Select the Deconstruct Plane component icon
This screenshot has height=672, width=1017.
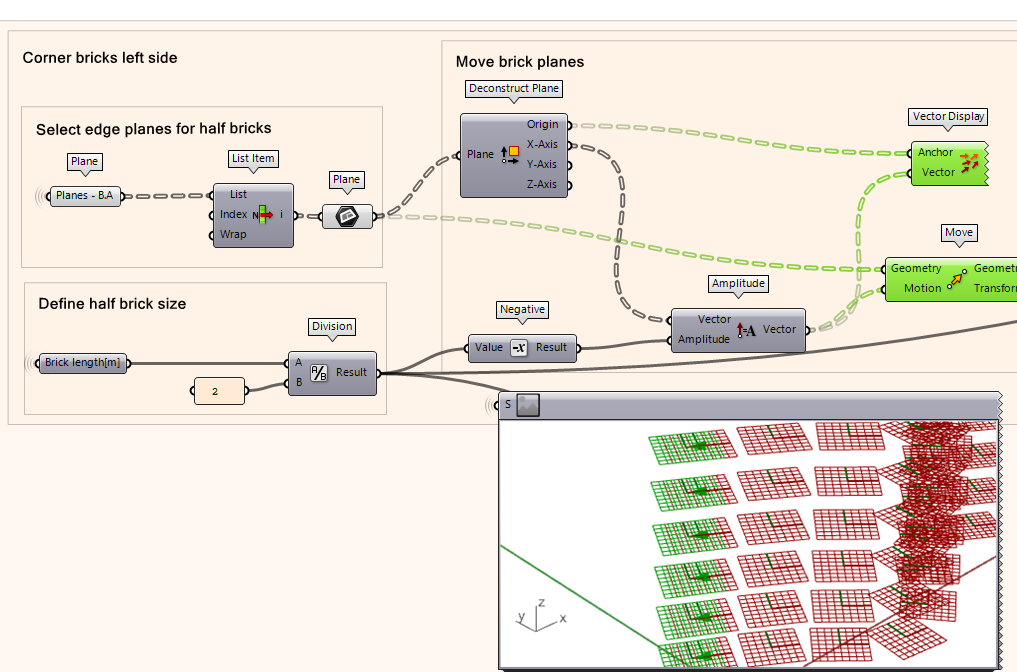coord(509,154)
